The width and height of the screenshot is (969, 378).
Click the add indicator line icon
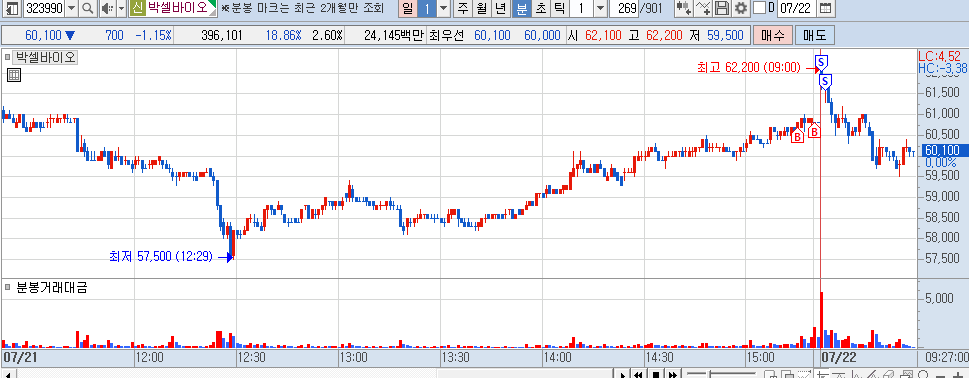703,9
